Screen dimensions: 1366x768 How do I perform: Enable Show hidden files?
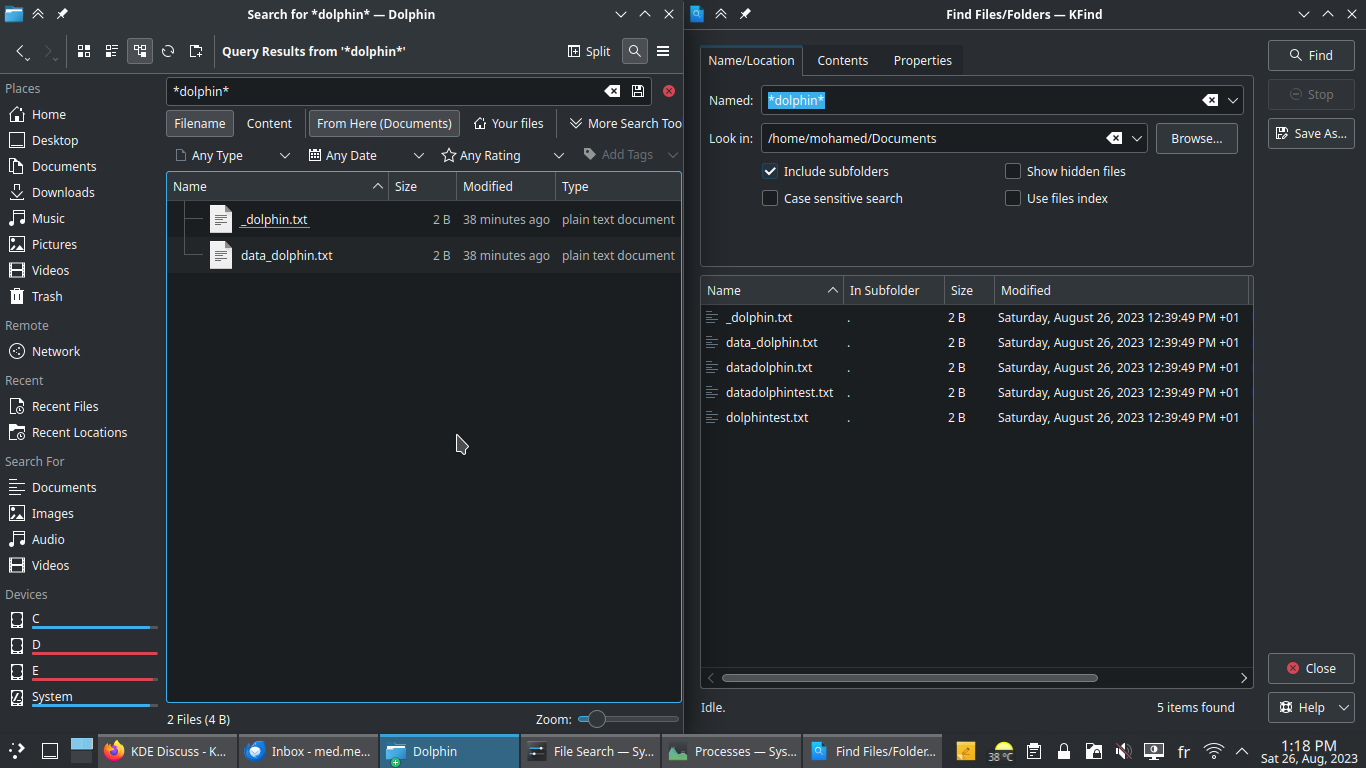pyautogui.click(x=1065, y=171)
